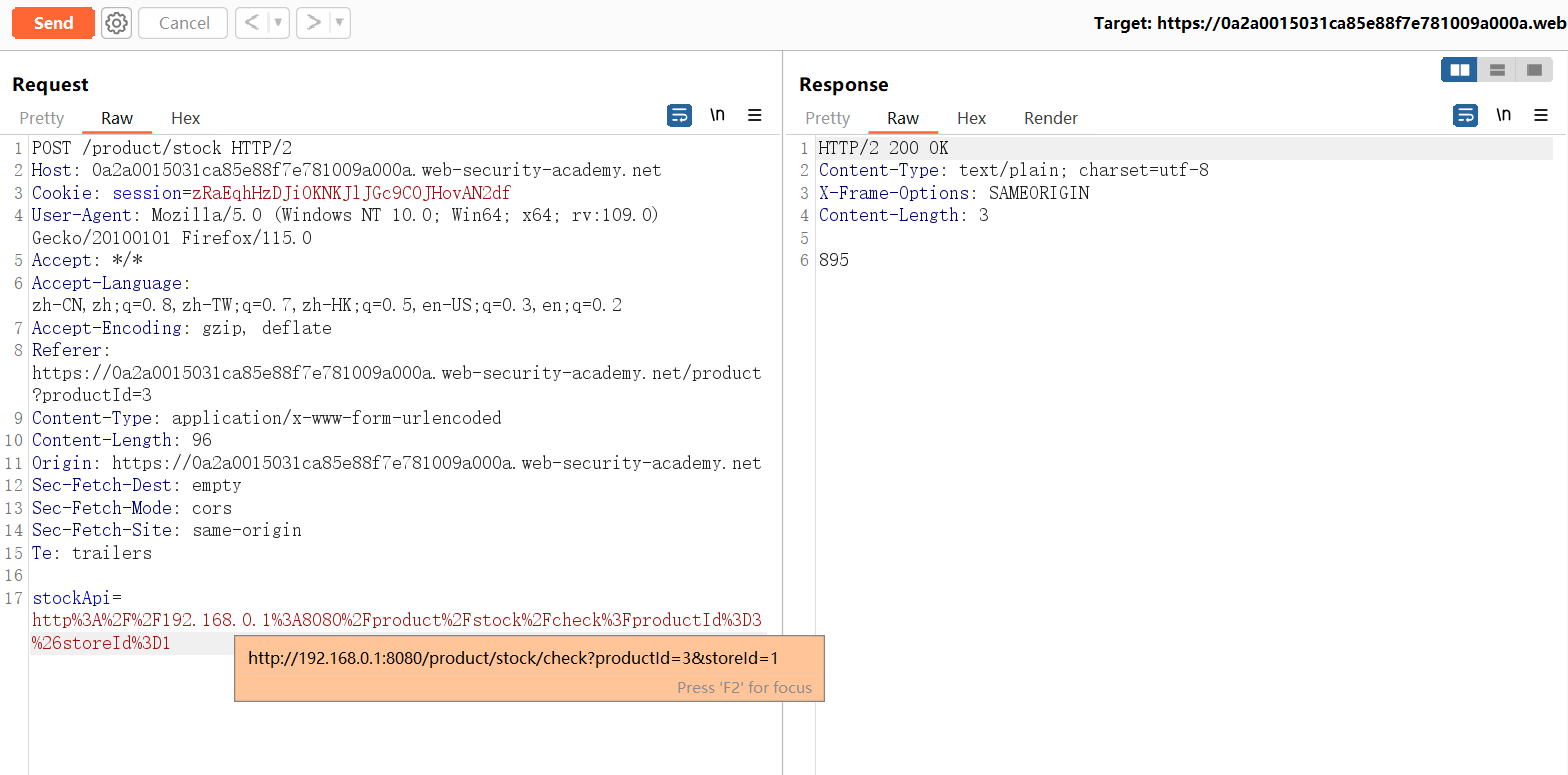Open Request panel hamburger options menu
The width and height of the screenshot is (1568, 775).
coord(755,116)
